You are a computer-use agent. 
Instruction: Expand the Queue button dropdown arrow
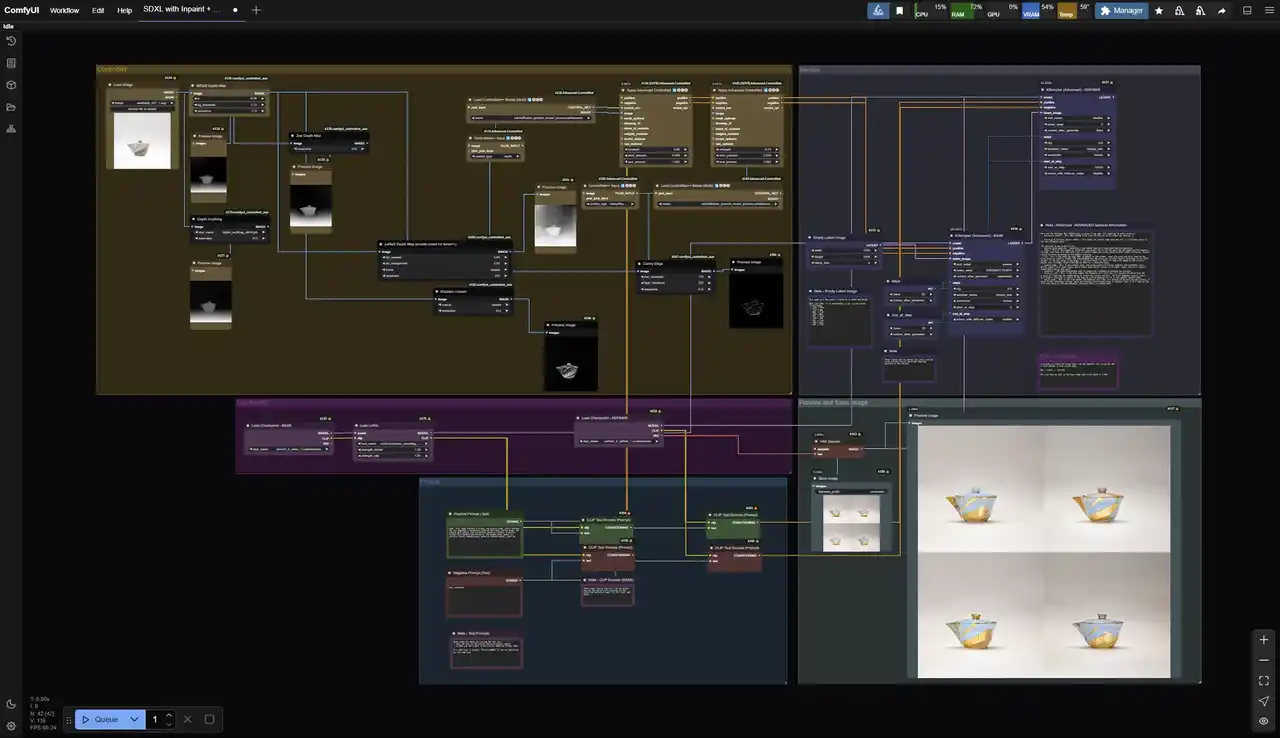[x=134, y=719]
